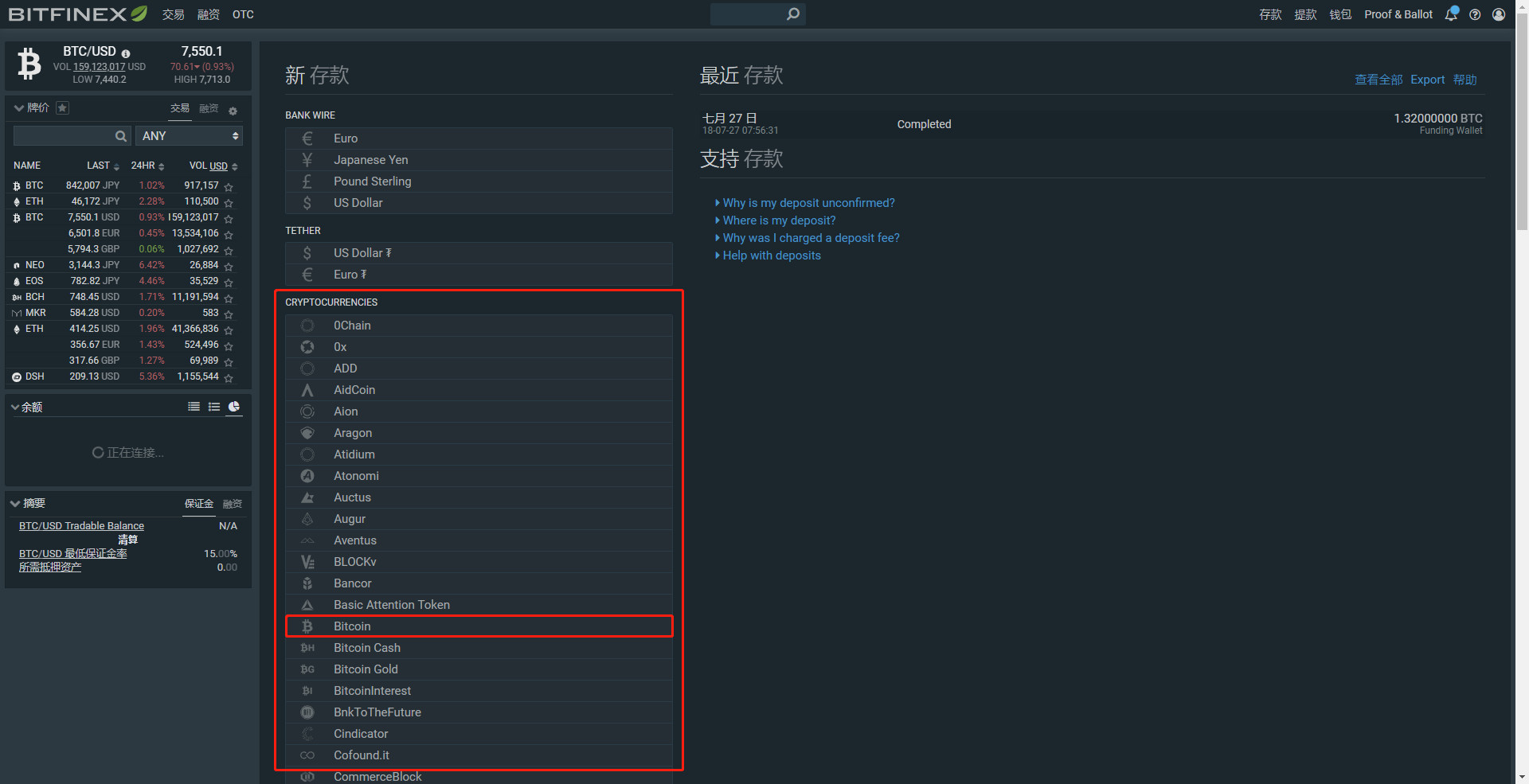Star the MKR 584.28 USD row
Viewport: 1529px width, 784px height.
coord(229,314)
